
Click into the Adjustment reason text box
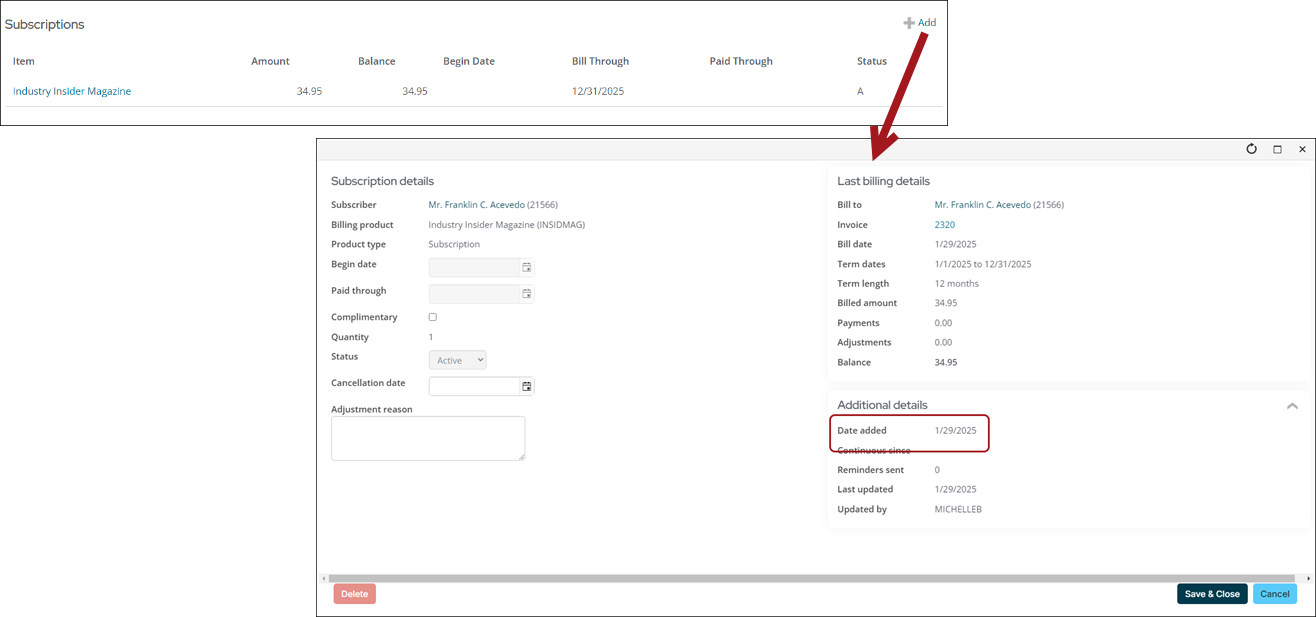click(427, 438)
